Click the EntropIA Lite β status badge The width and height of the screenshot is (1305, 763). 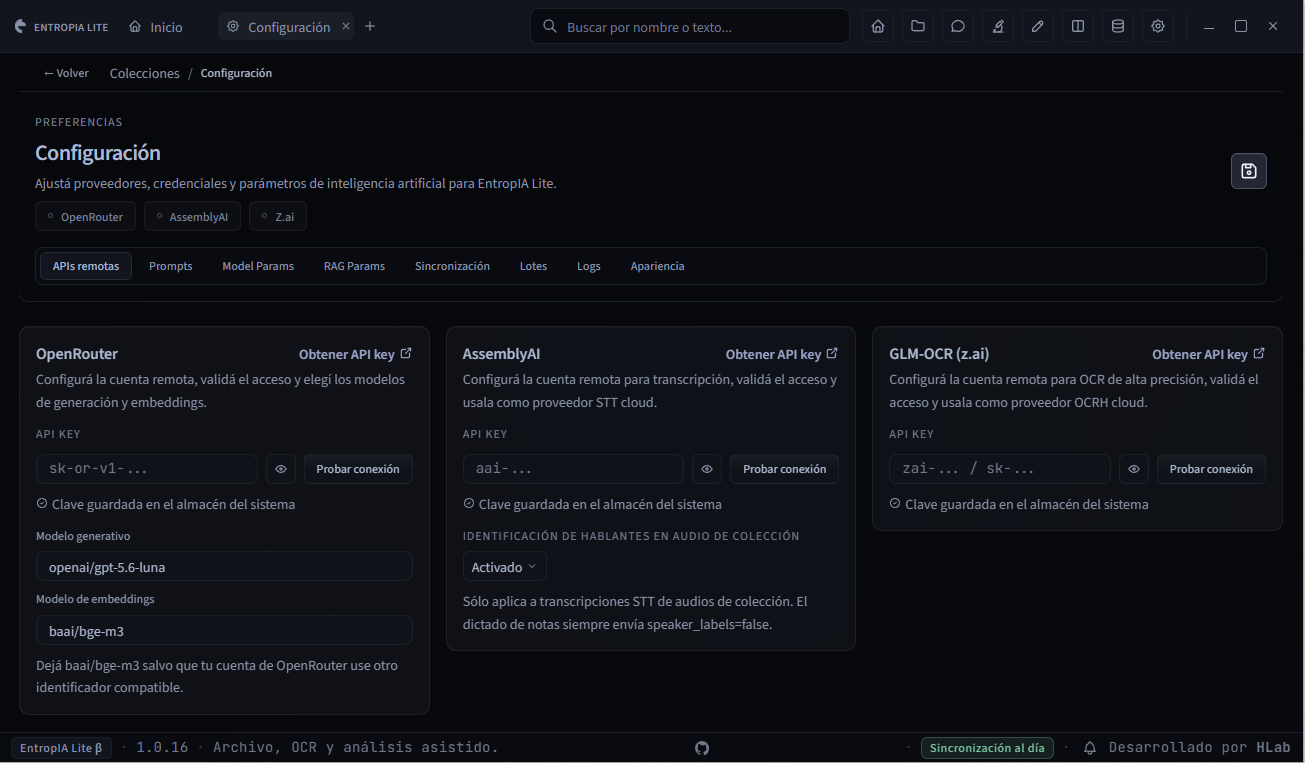(x=62, y=748)
